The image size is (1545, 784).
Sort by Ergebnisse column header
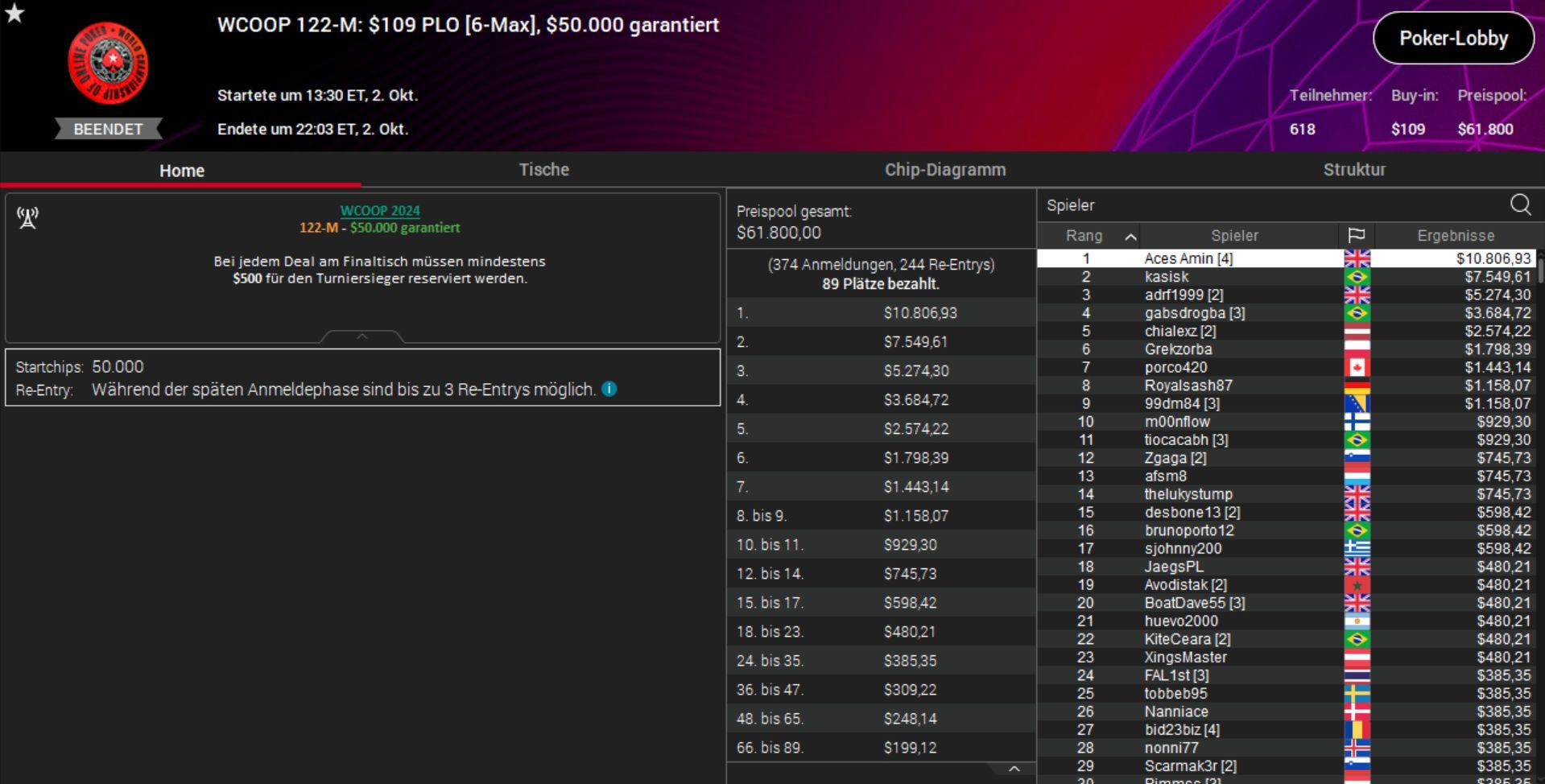pos(1455,235)
